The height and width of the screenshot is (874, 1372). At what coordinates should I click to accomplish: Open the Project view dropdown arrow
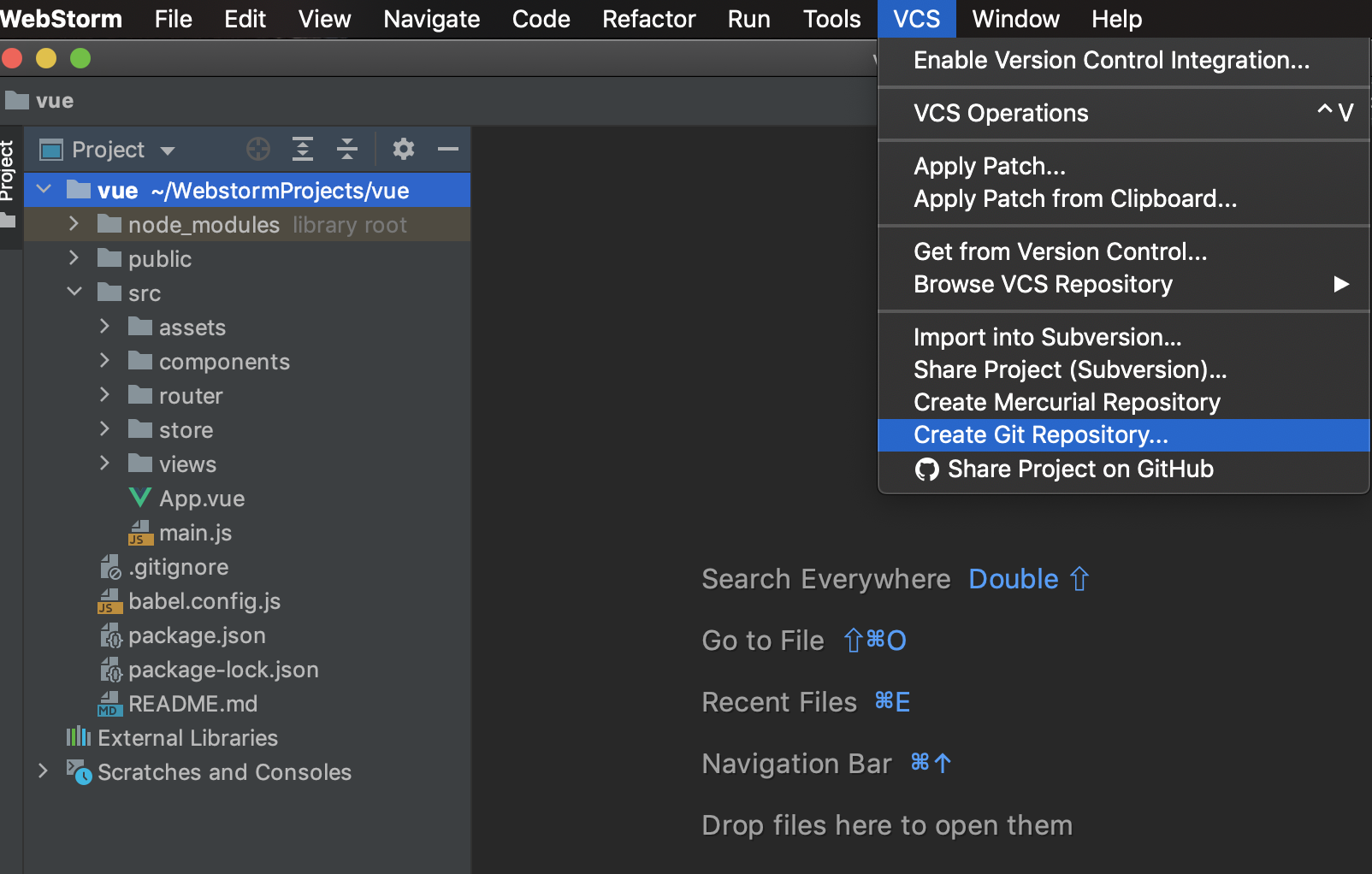tap(168, 151)
